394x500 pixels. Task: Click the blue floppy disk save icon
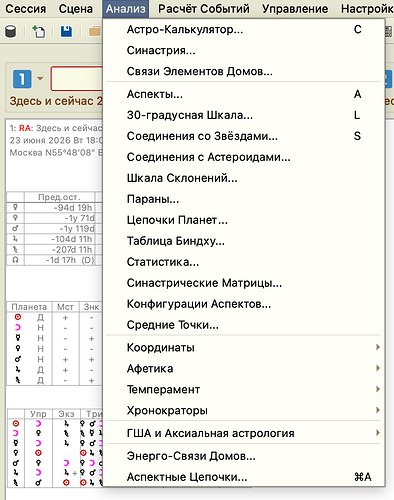click(x=66, y=32)
